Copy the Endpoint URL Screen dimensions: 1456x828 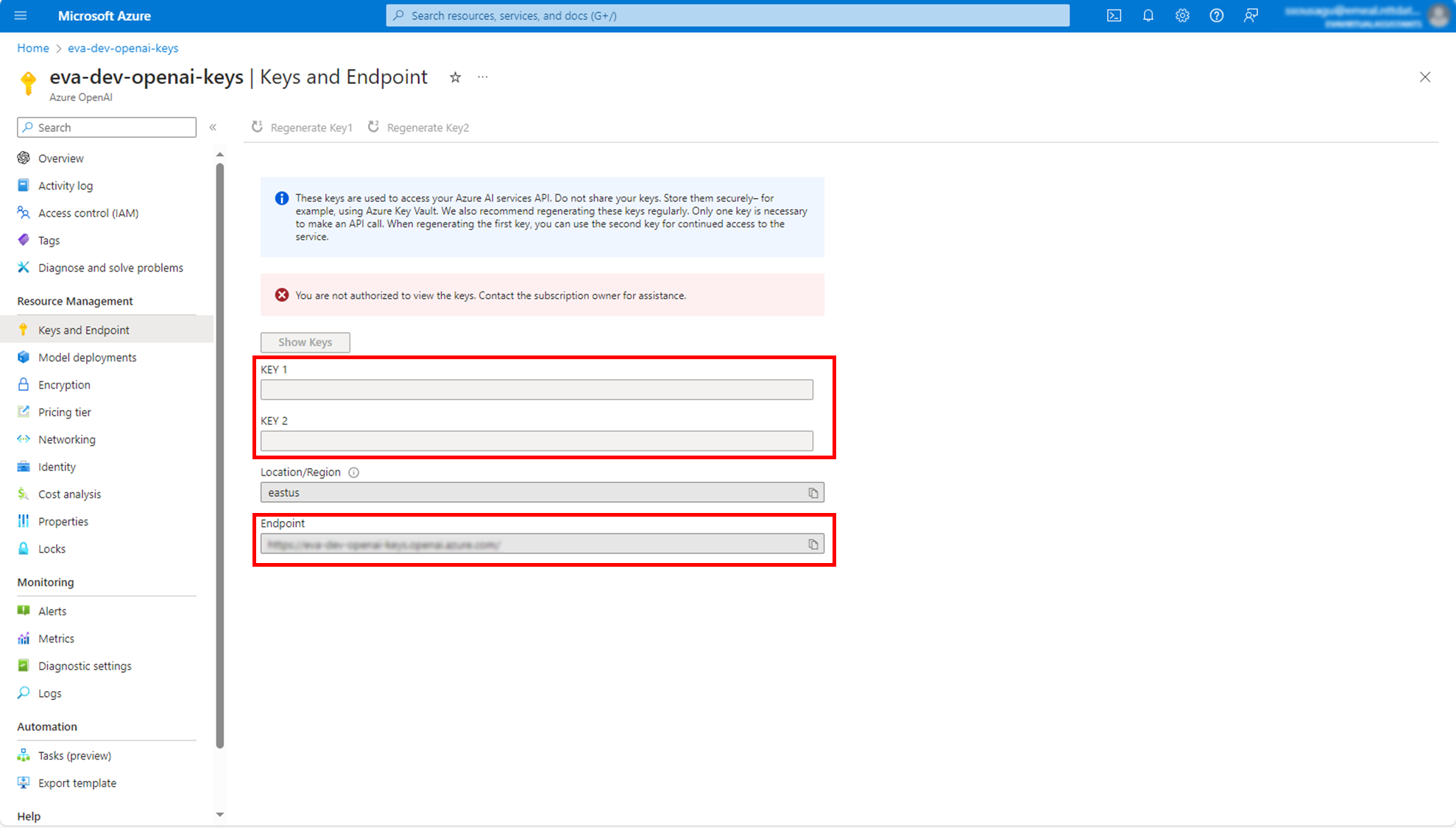click(813, 545)
